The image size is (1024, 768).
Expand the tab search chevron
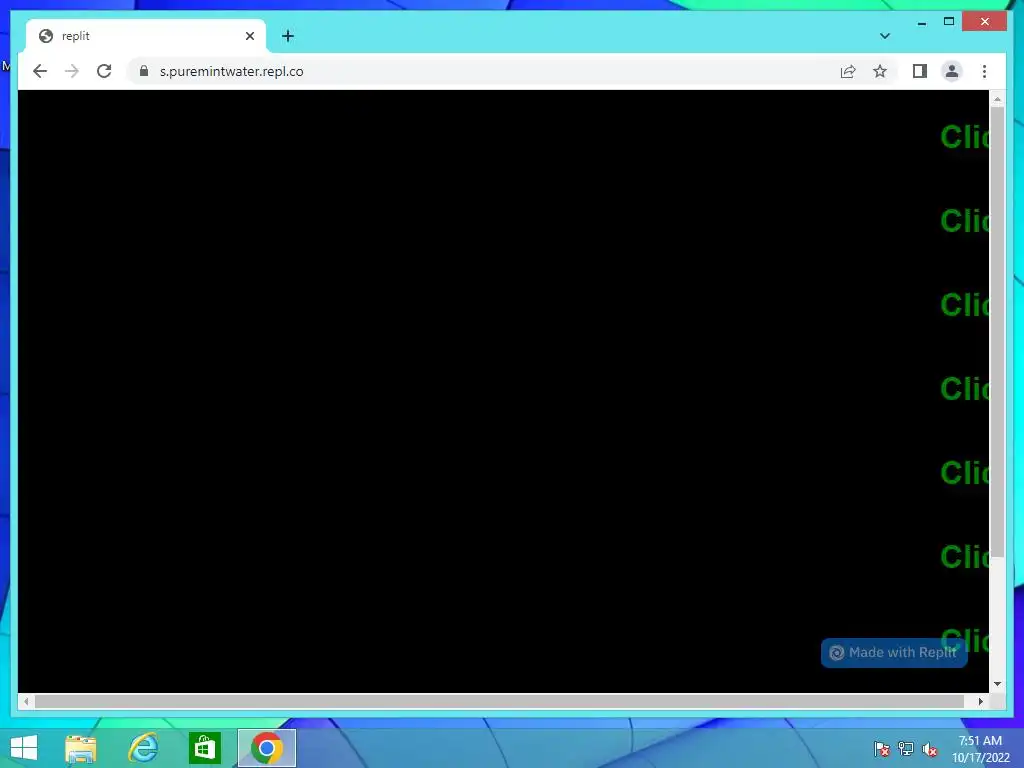(885, 36)
